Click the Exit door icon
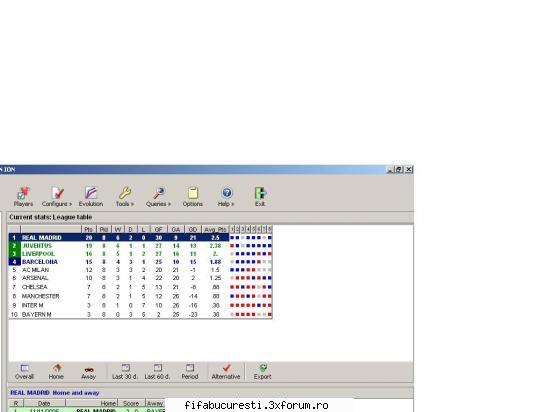Image resolution: width=550 pixels, height=412 pixels. [260, 197]
